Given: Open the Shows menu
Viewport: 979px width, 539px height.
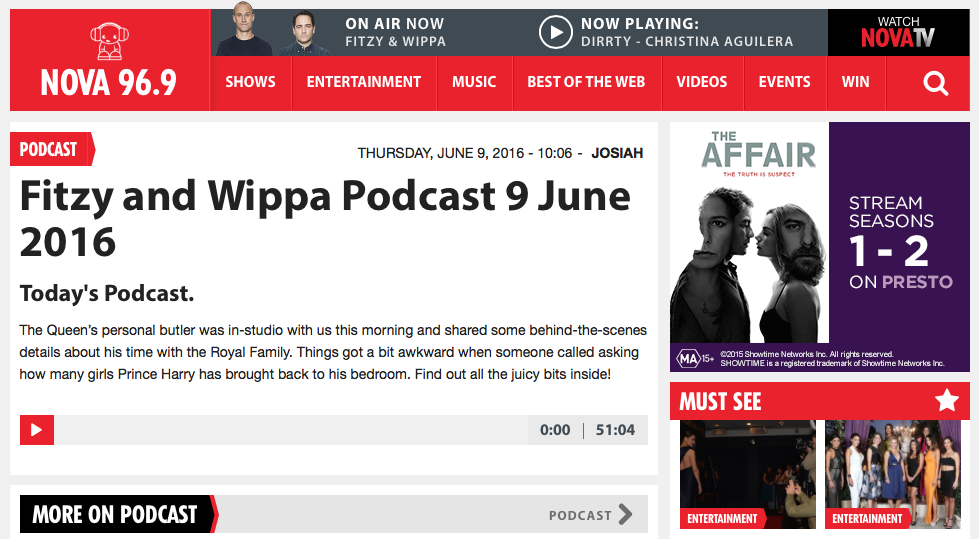Looking at the screenshot, I should (250, 82).
